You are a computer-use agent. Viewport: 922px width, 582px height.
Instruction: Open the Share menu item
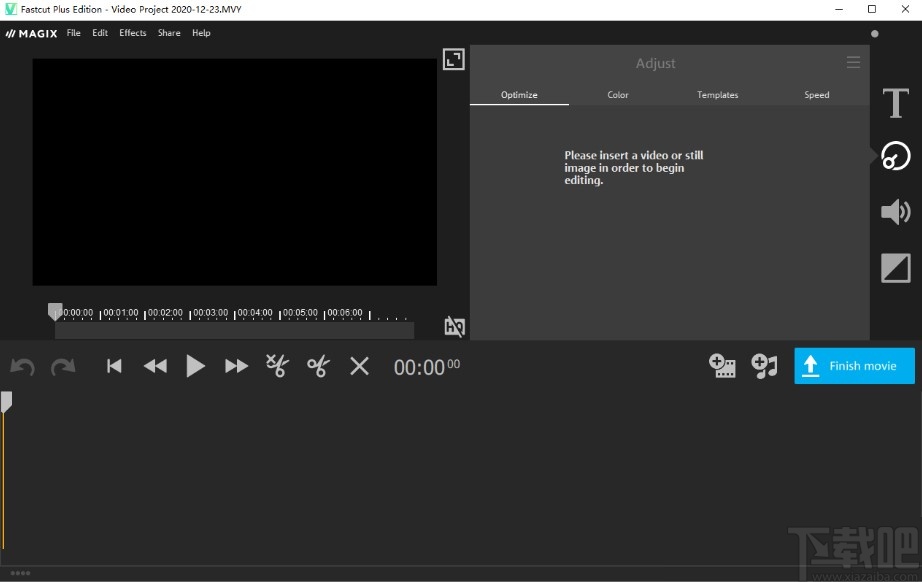click(x=168, y=33)
